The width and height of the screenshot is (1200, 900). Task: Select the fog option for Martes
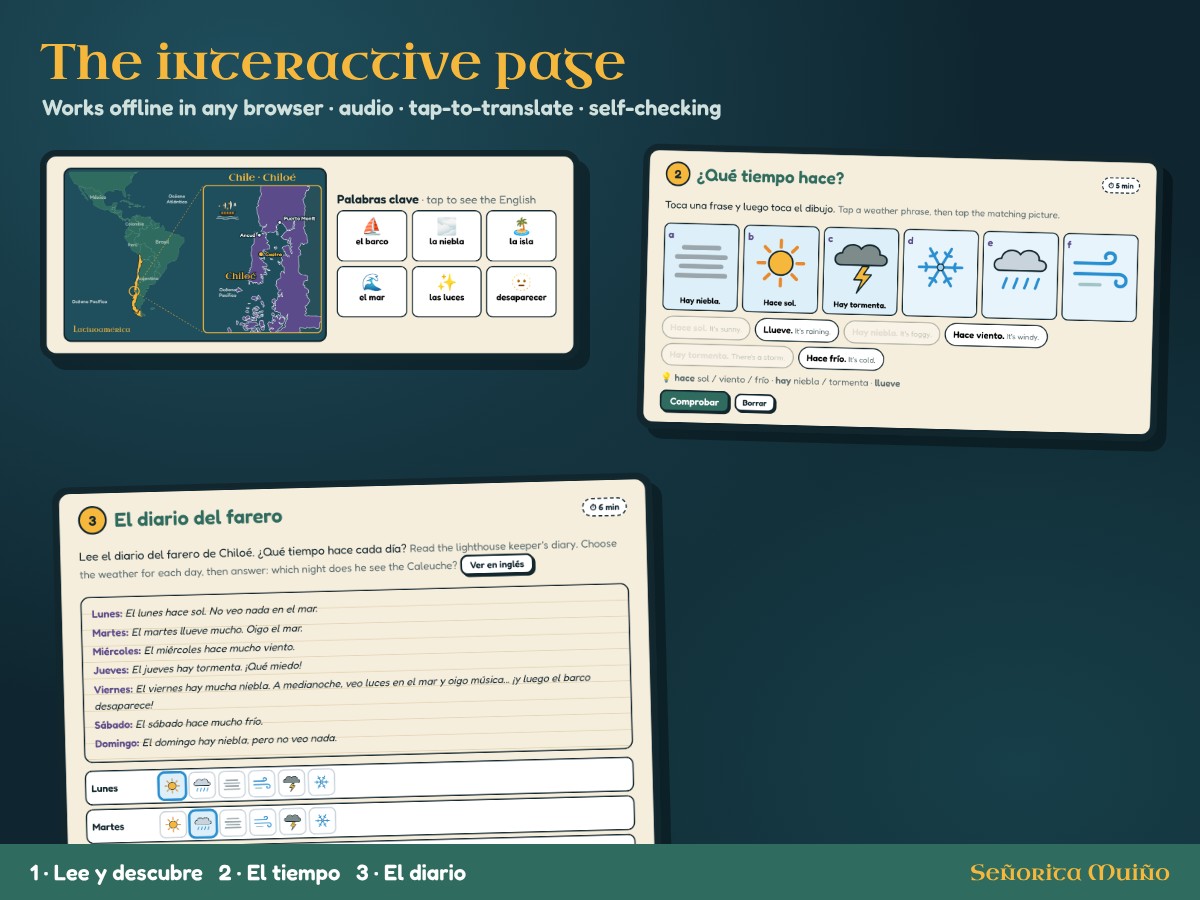pos(233,823)
